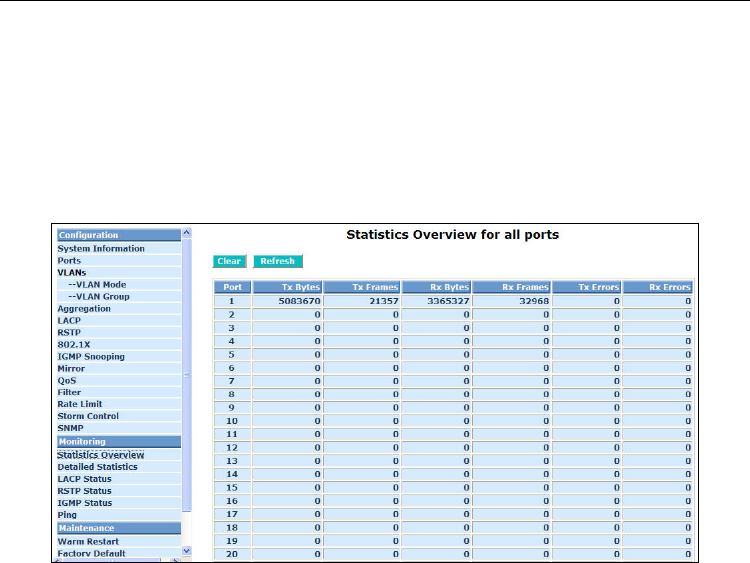Open RSTP configuration settings
Screen dimensions: 750x563
pos(69,332)
